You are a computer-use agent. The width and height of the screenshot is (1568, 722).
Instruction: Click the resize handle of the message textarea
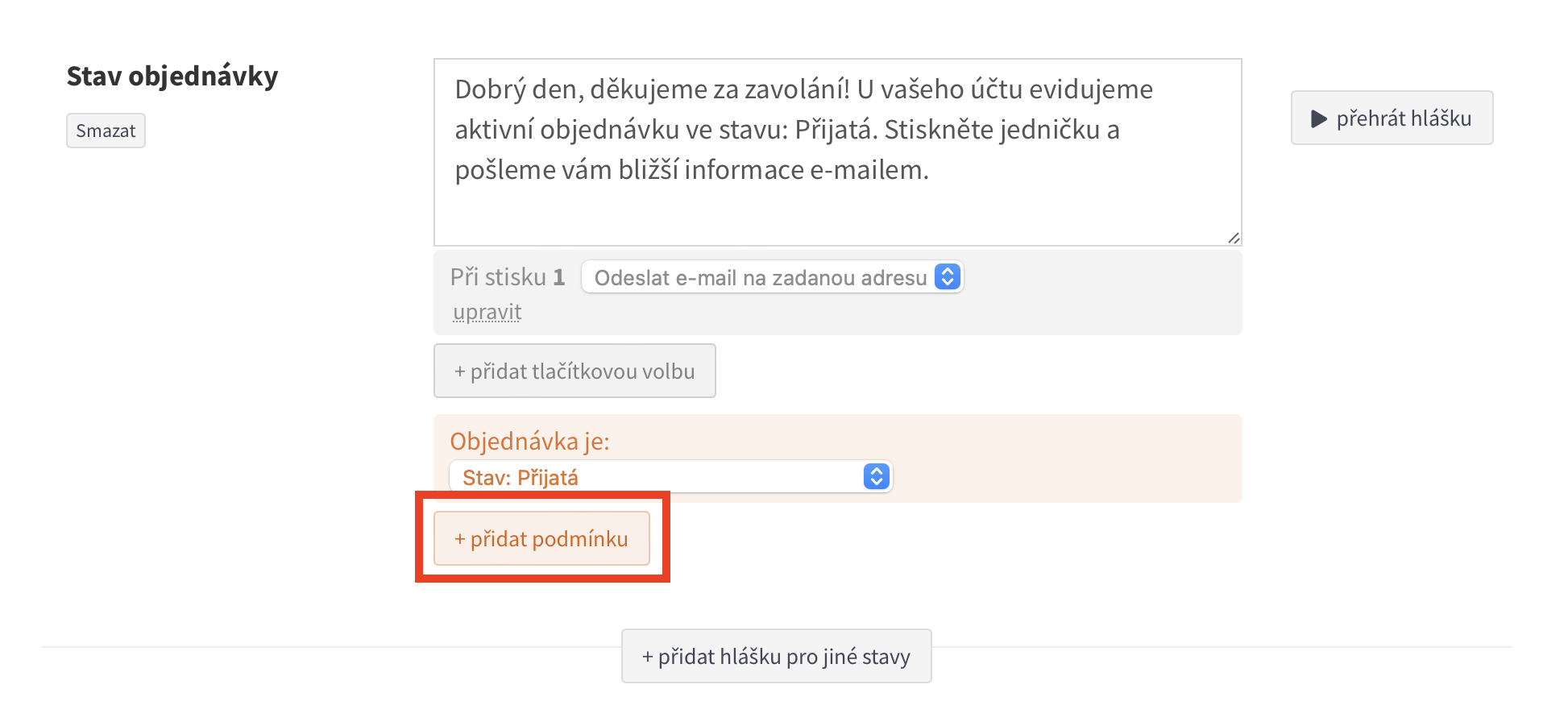click(x=1234, y=238)
